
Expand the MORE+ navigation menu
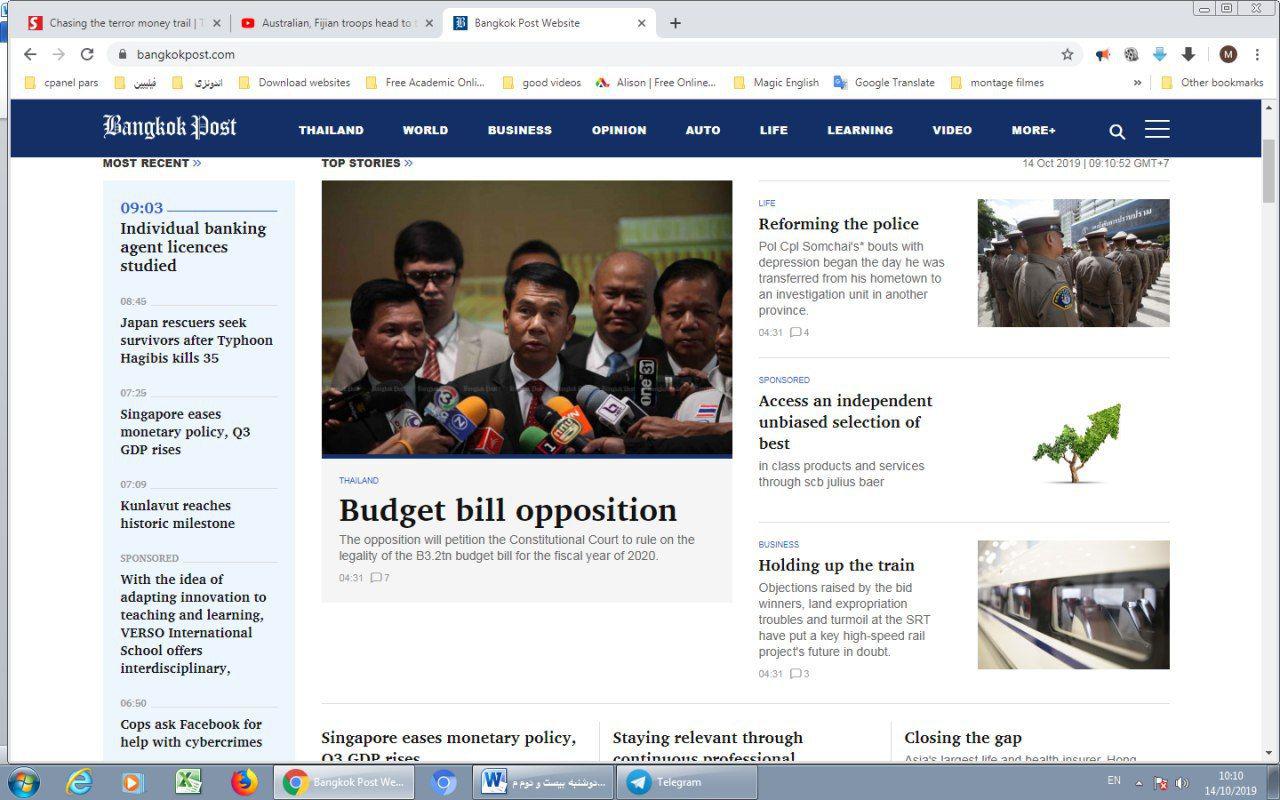[1033, 130]
